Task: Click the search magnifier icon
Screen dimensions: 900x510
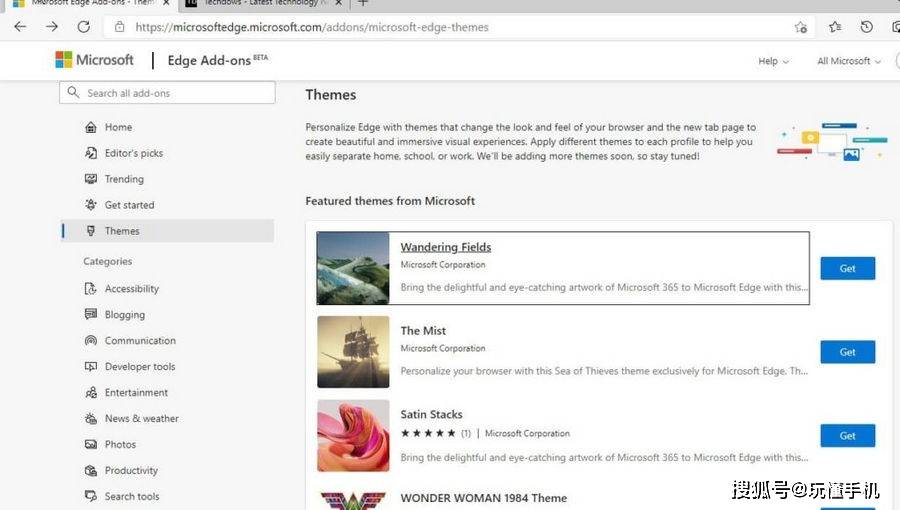Action: click(x=73, y=92)
